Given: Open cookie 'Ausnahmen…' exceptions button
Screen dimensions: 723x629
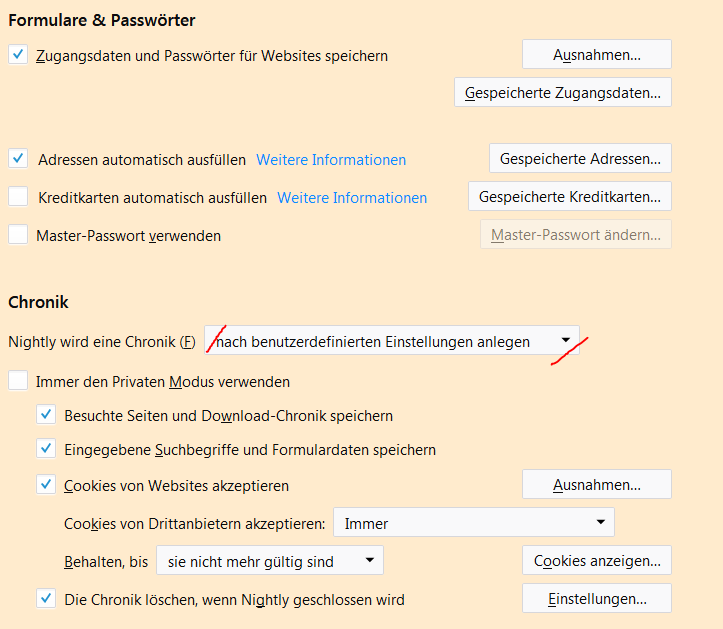Looking at the screenshot, I should coord(596,485).
